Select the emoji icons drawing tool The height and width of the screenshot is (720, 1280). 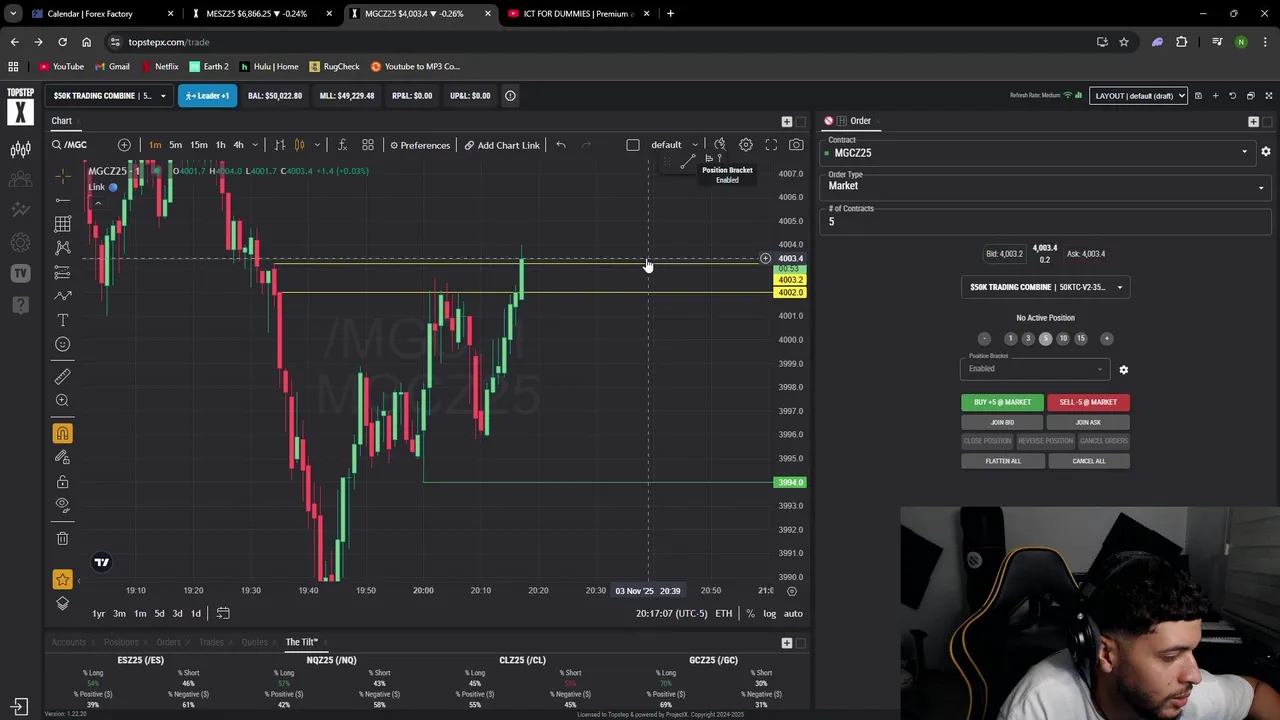point(62,344)
